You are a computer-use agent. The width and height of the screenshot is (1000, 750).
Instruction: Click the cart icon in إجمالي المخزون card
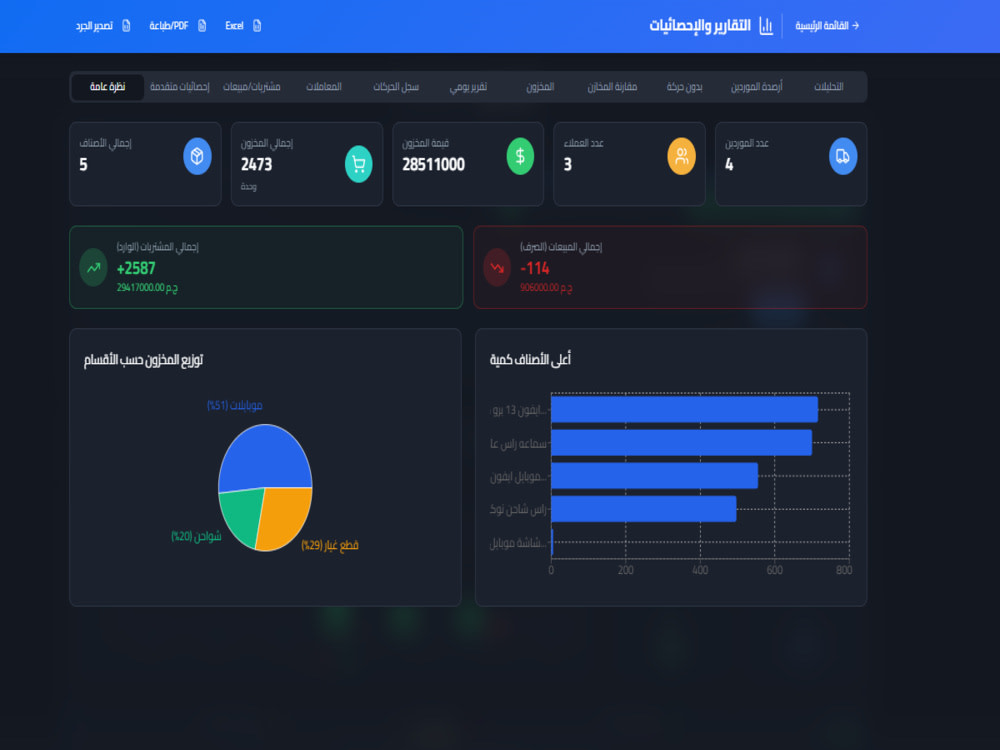pos(358,165)
